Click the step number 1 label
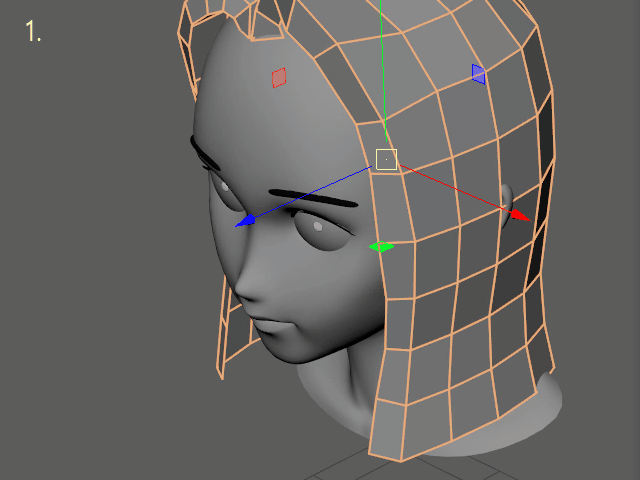Screen dimensions: 640x480 [x=33, y=32]
